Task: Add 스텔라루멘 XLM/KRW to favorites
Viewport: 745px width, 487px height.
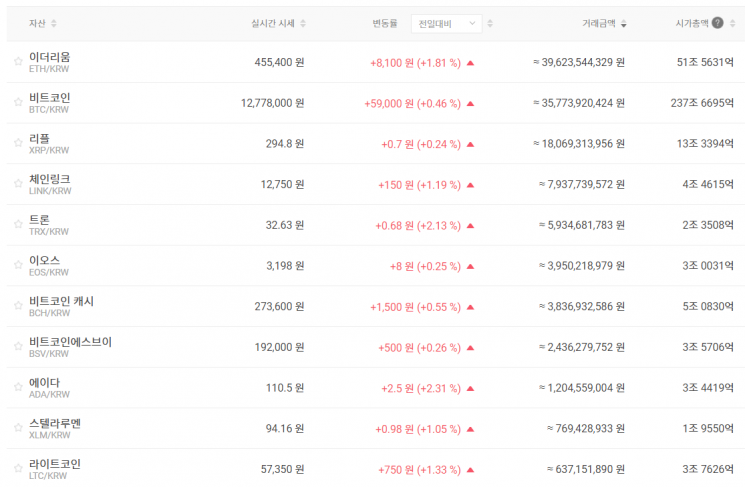Action: 18,428
